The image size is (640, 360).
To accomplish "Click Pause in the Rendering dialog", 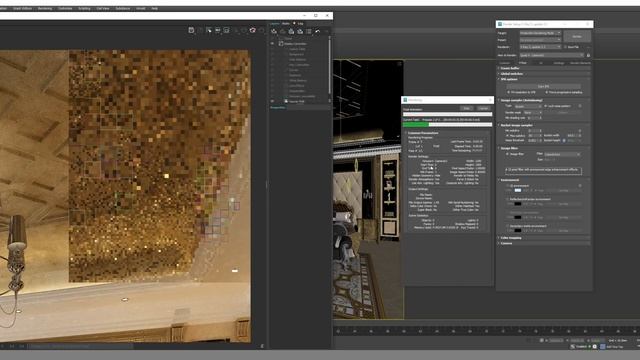I will tap(467, 108).
